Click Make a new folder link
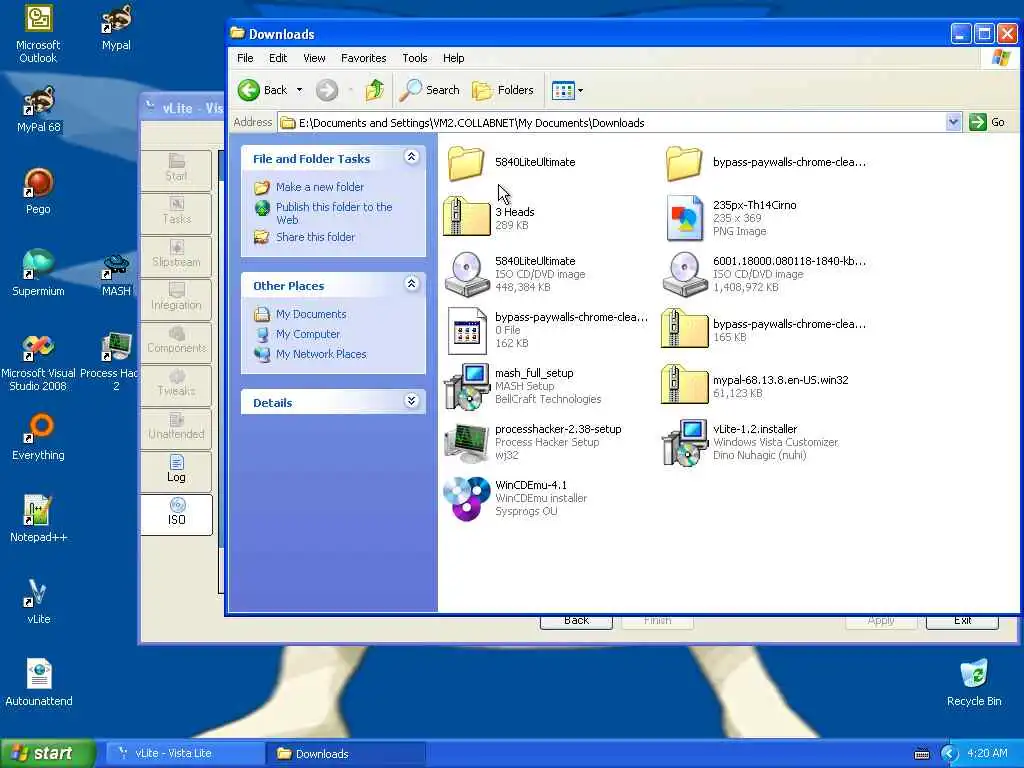The width and height of the screenshot is (1024, 768). (x=319, y=187)
